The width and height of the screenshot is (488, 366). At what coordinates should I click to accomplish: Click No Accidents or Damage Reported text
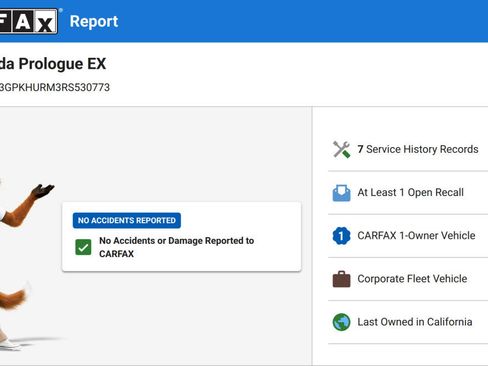tap(177, 247)
